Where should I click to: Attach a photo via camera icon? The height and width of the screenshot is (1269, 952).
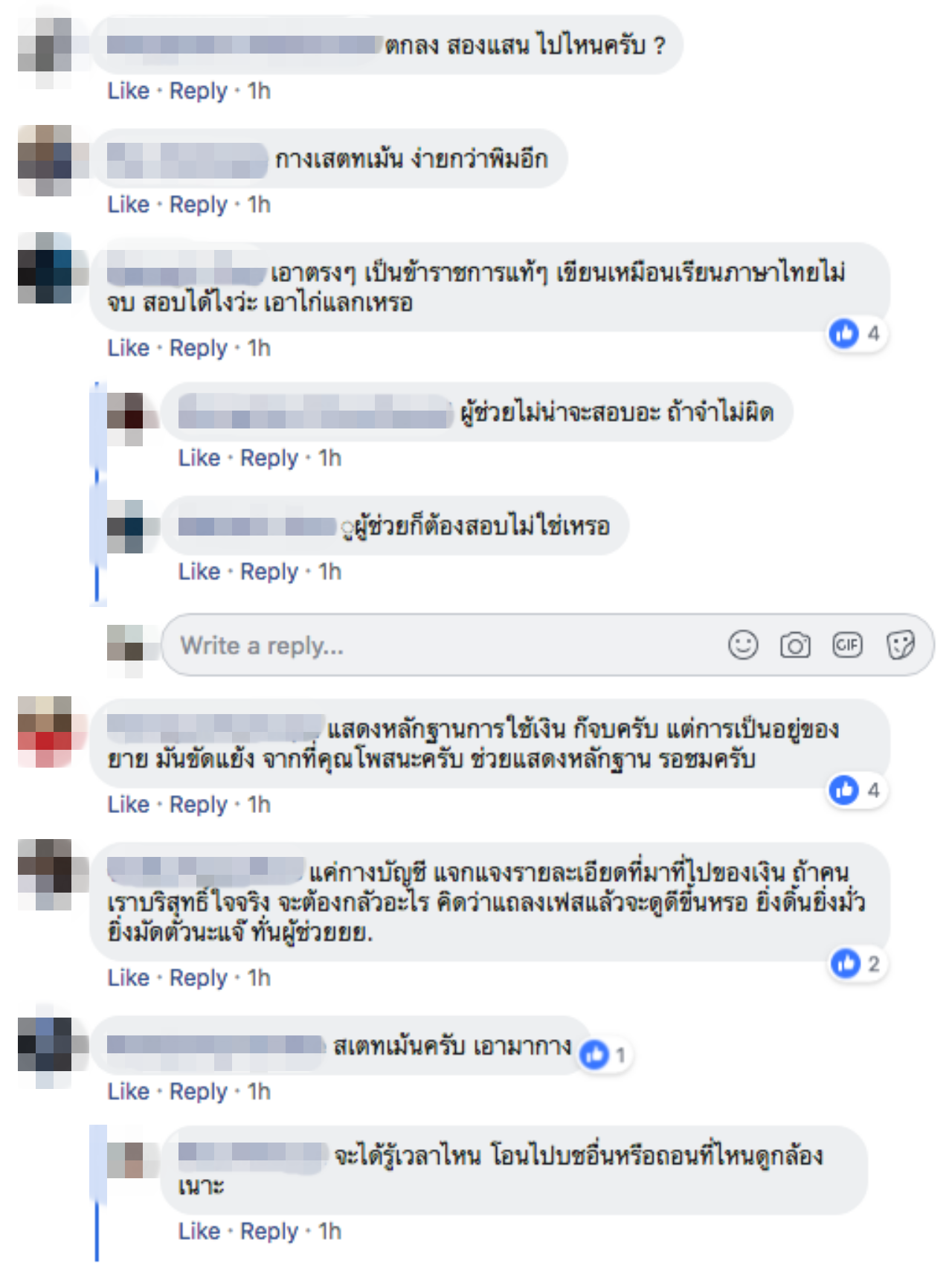[x=795, y=645]
